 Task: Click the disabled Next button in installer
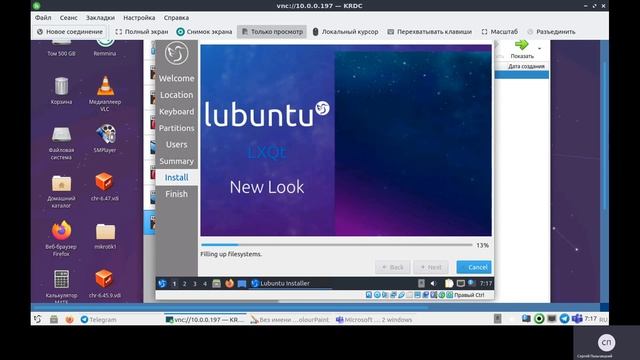(x=431, y=267)
